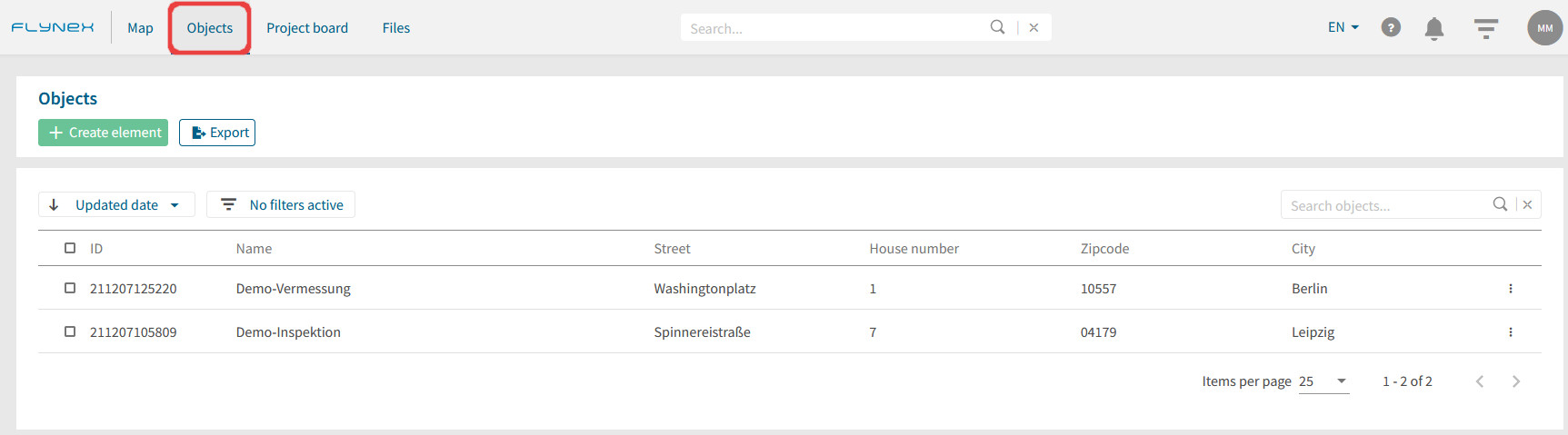
Task: Open the Project board tab
Action: click(x=307, y=28)
